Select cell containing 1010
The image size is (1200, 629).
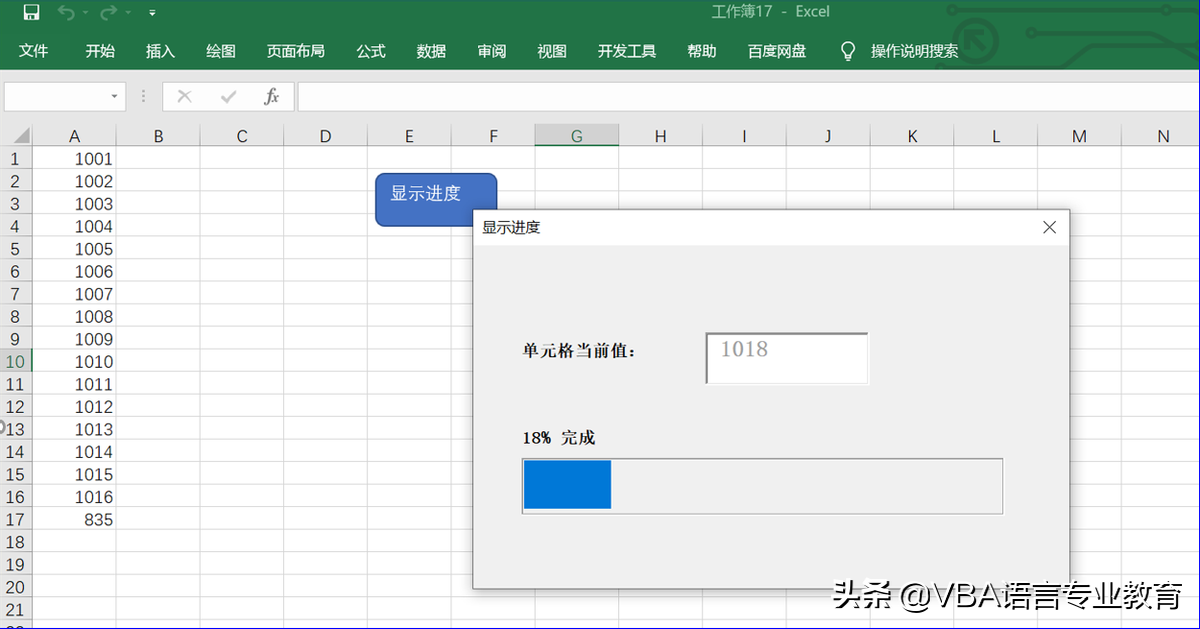coord(75,361)
